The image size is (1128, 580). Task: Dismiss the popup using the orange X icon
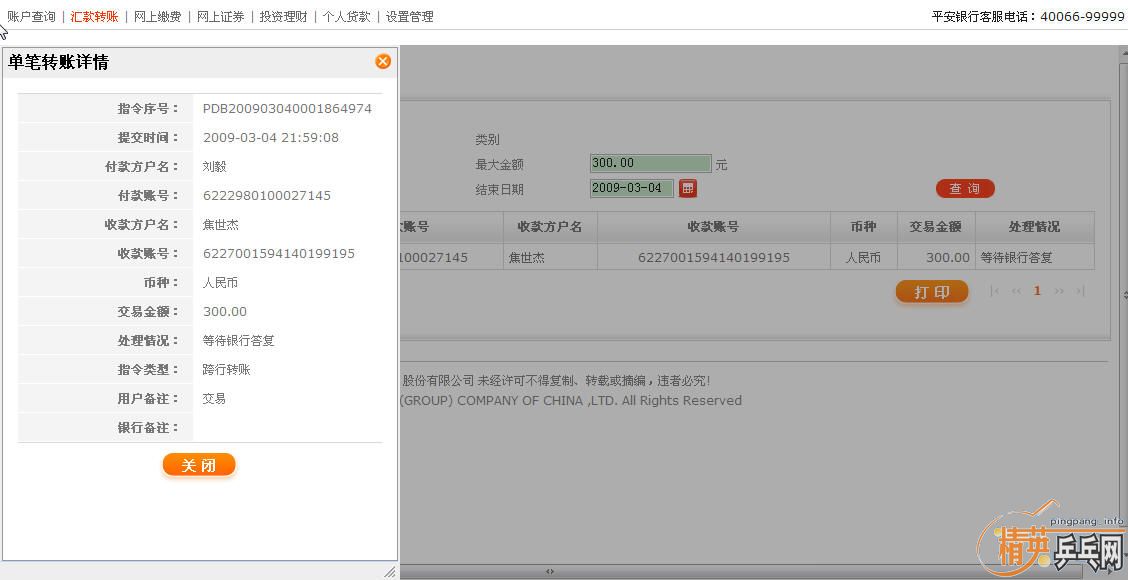point(382,61)
